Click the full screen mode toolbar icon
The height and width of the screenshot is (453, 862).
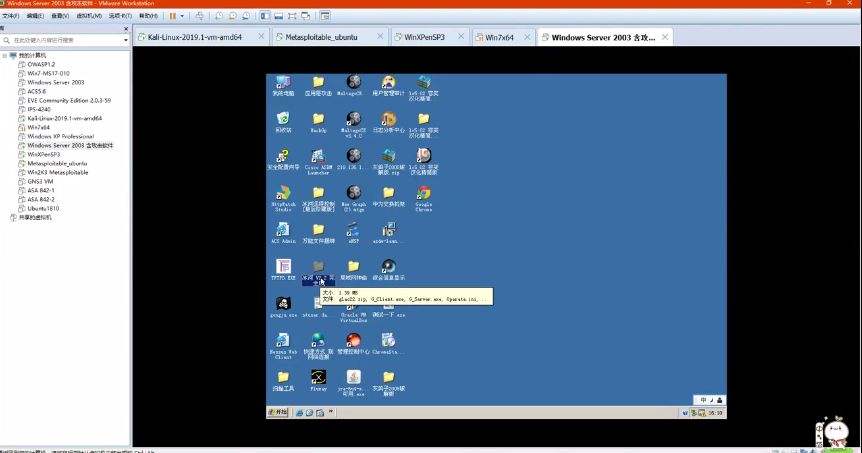click(292, 16)
